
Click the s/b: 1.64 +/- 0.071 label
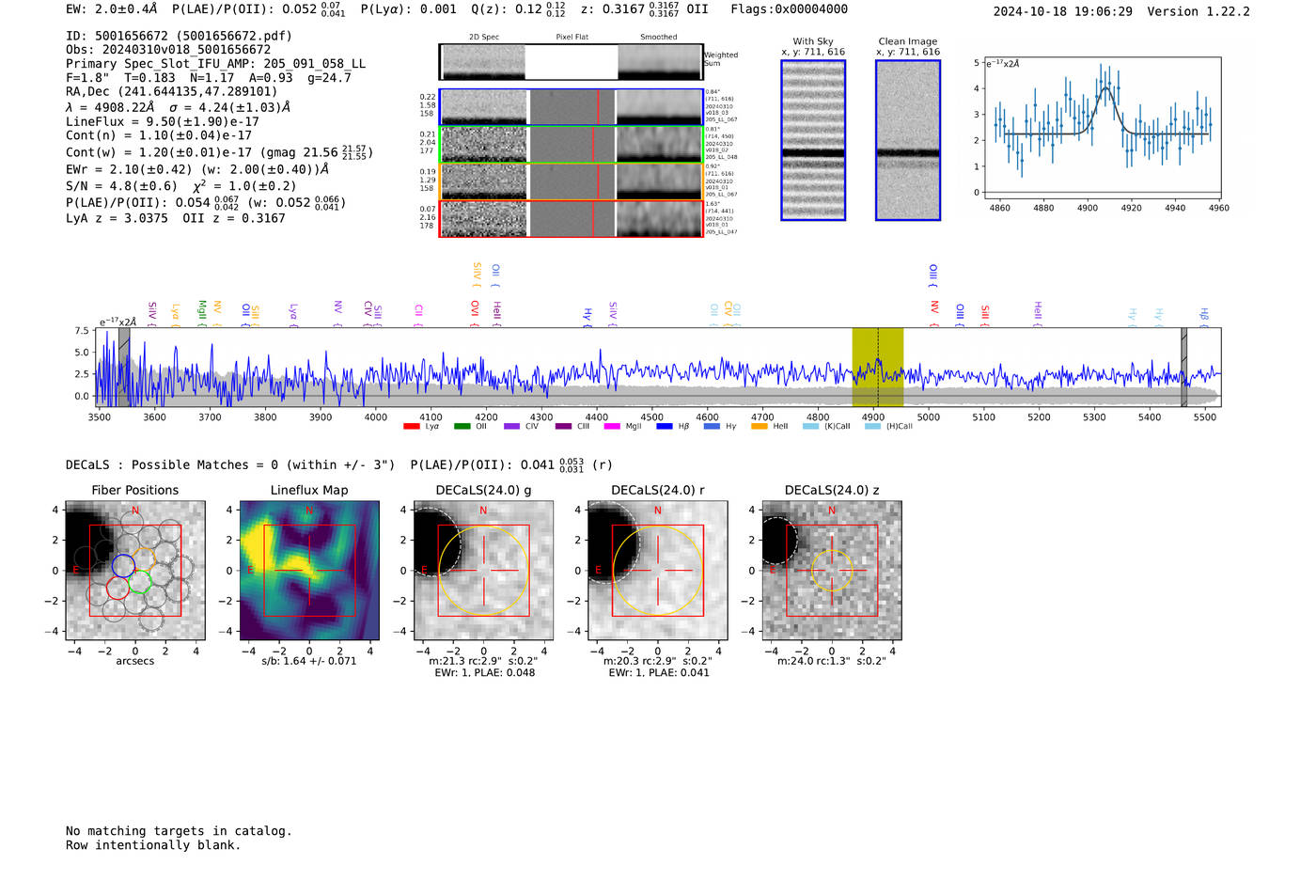click(309, 661)
